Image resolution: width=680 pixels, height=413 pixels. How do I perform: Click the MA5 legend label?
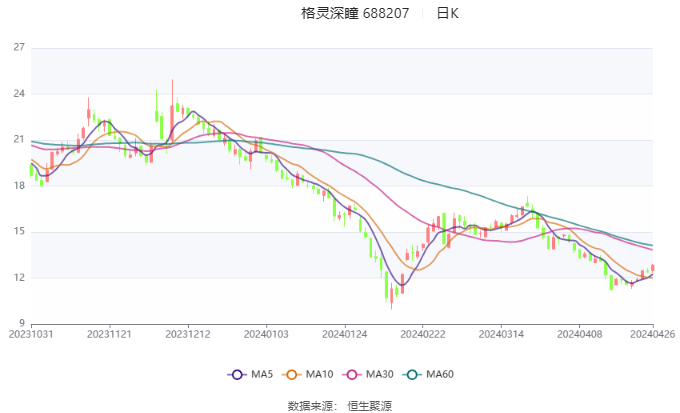tap(262, 374)
